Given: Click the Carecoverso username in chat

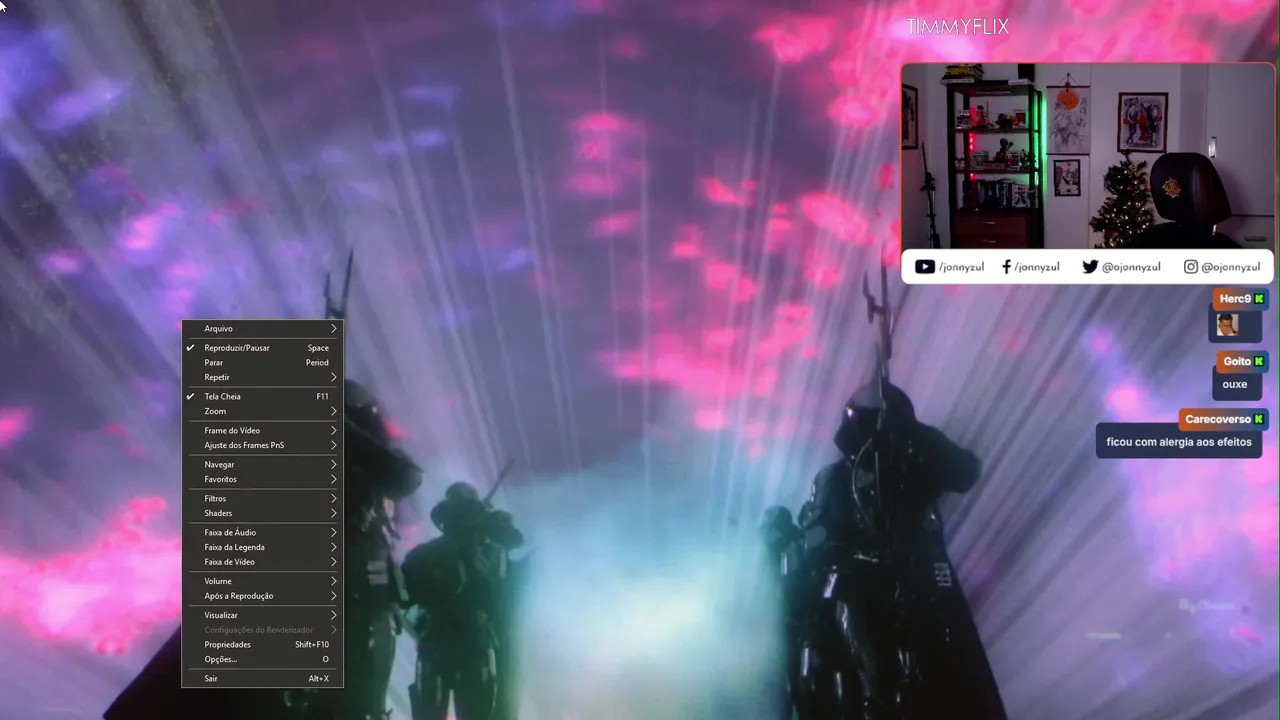Looking at the screenshot, I should tap(1218, 419).
